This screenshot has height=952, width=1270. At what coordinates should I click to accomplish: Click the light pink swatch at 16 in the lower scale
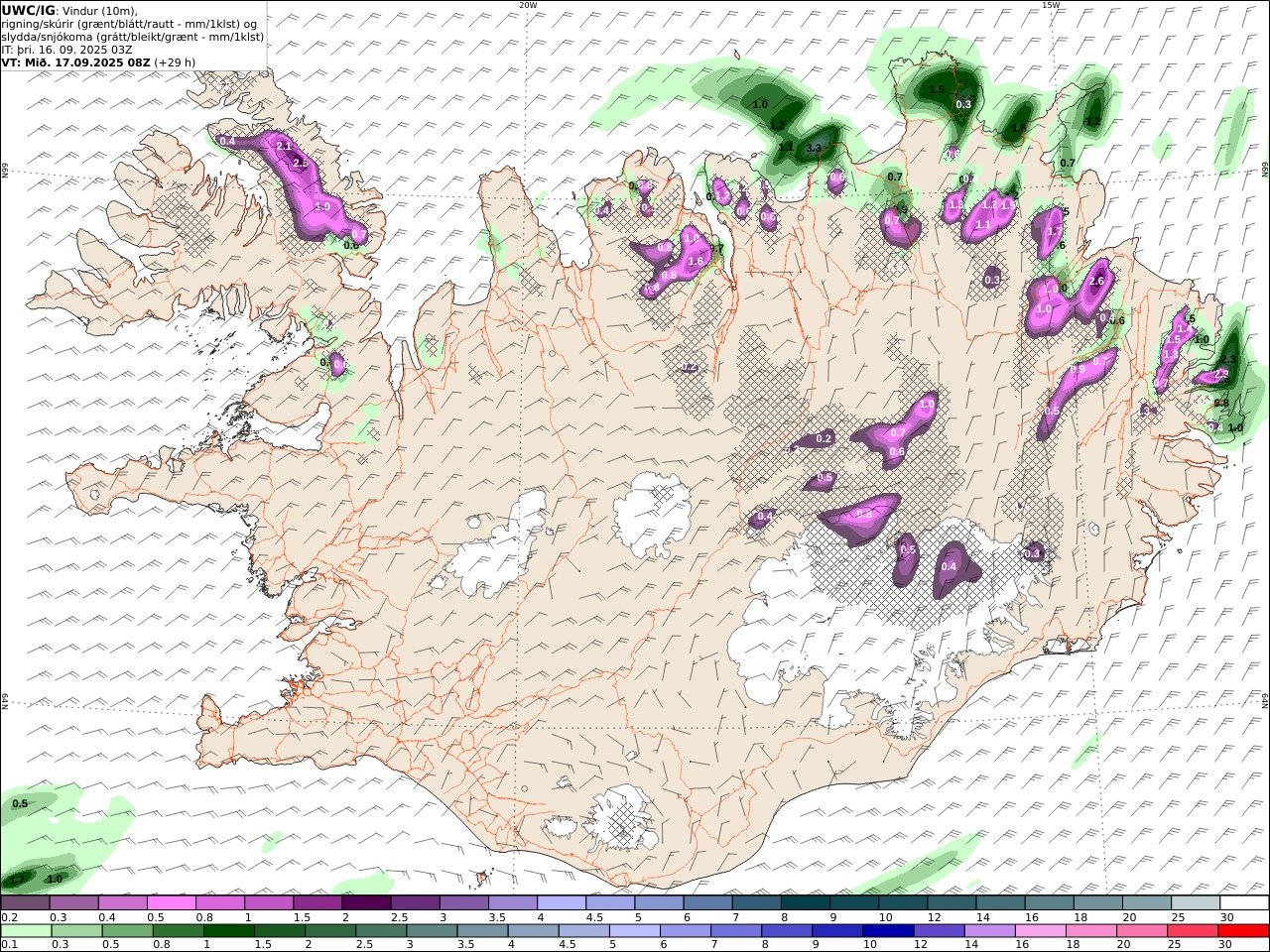[1041, 931]
